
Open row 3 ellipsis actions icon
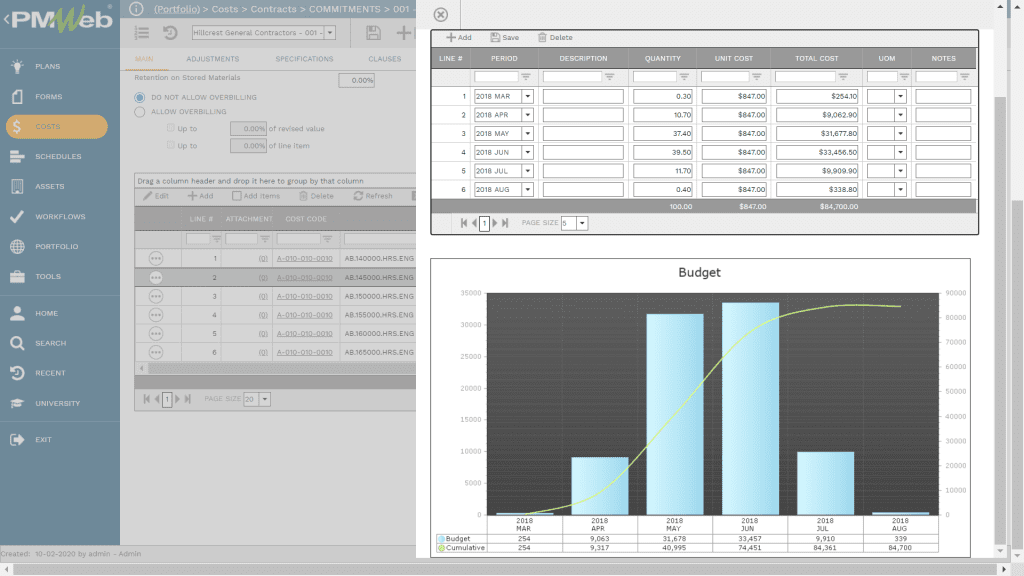[x=155, y=296]
